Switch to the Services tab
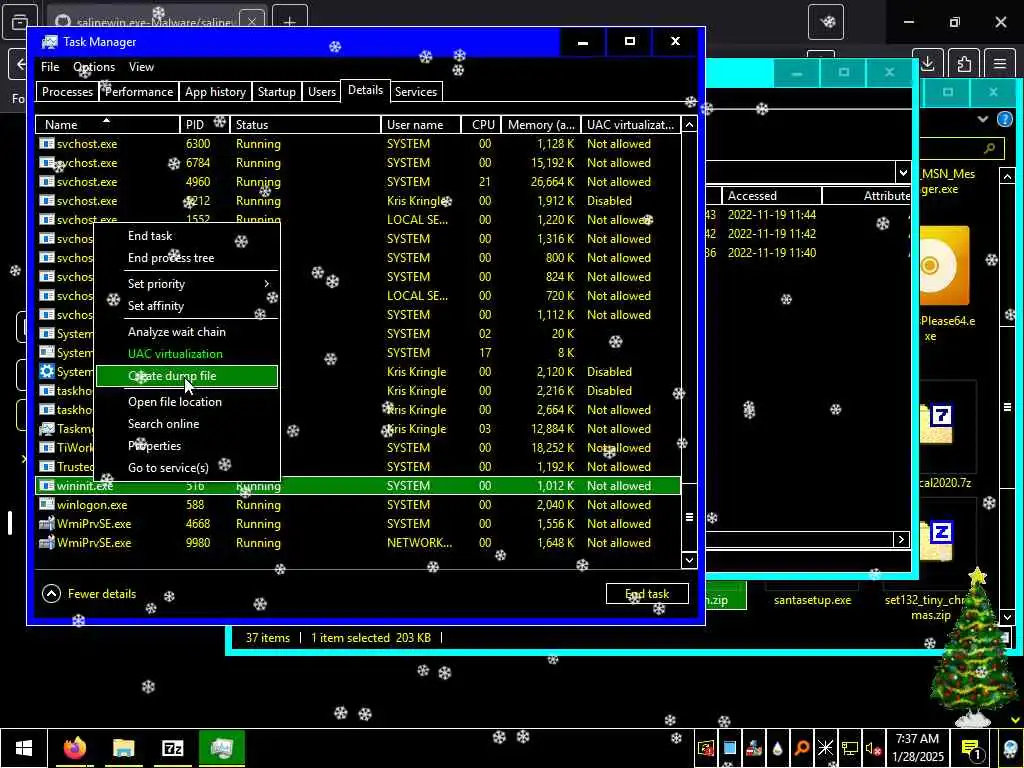This screenshot has height=768, width=1024. pyautogui.click(x=415, y=92)
